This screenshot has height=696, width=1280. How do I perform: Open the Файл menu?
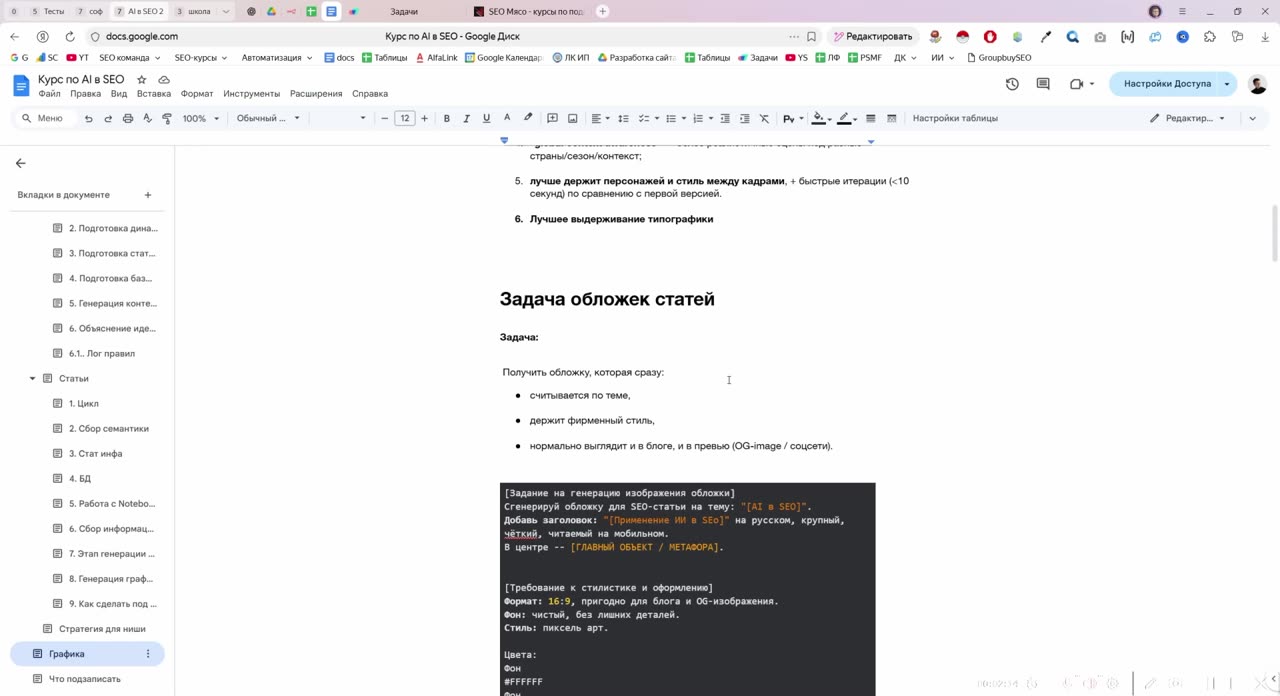coord(49,94)
